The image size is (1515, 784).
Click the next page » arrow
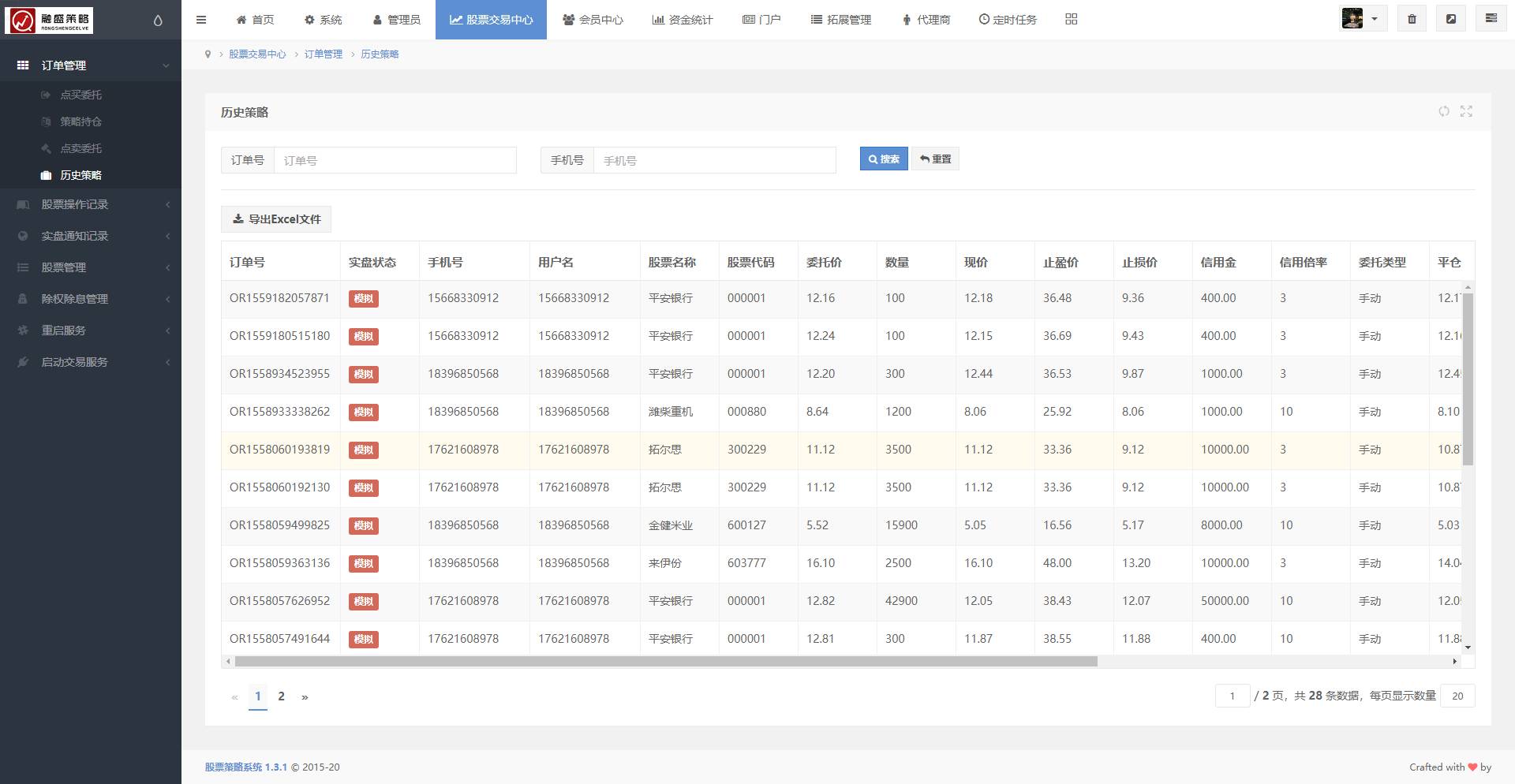pos(305,696)
